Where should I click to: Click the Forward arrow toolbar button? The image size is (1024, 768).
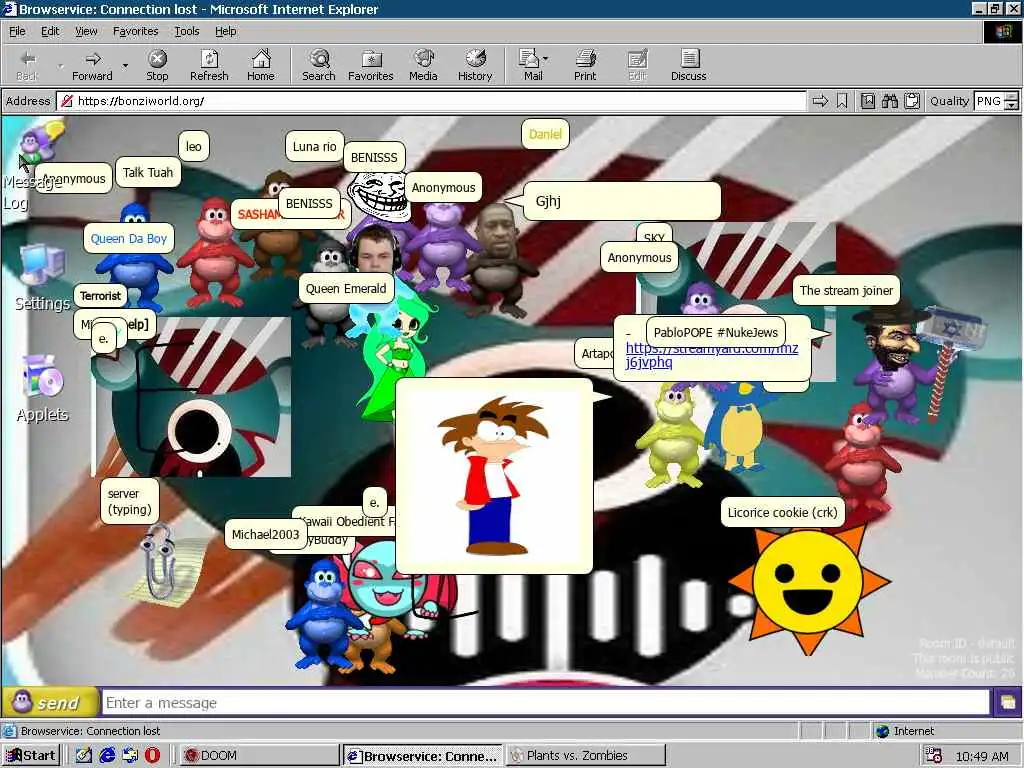92,65
